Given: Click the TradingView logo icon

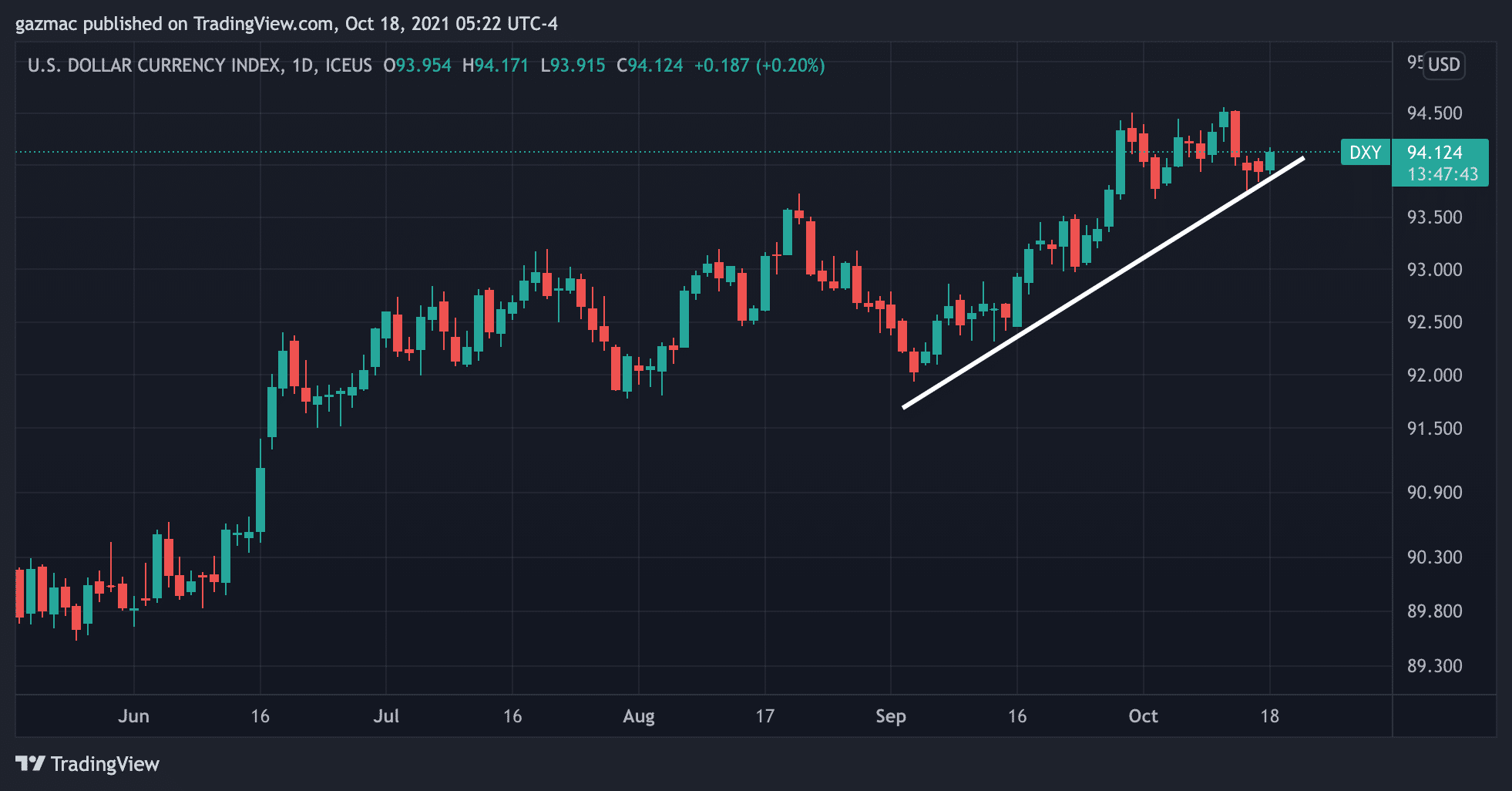Looking at the screenshot, I should [x=31, y=764].
